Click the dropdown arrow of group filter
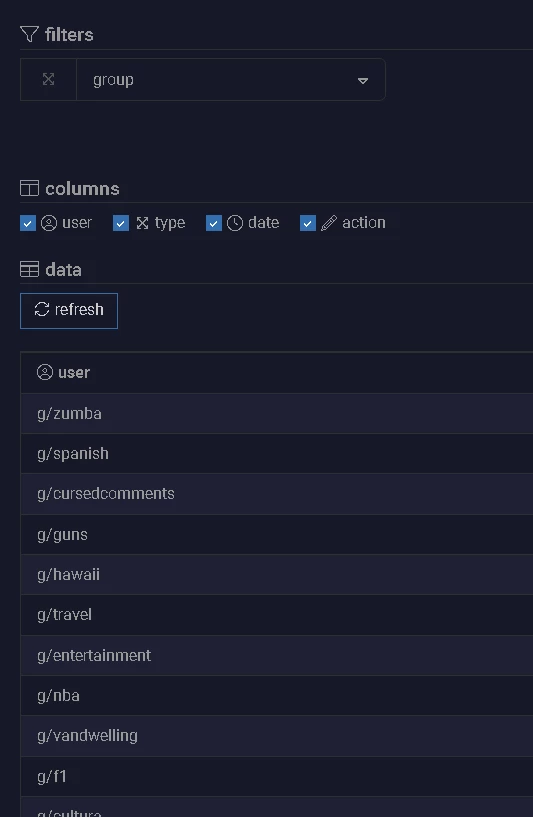533x817 pixels. pyautogui.click(x=363, y=81)
